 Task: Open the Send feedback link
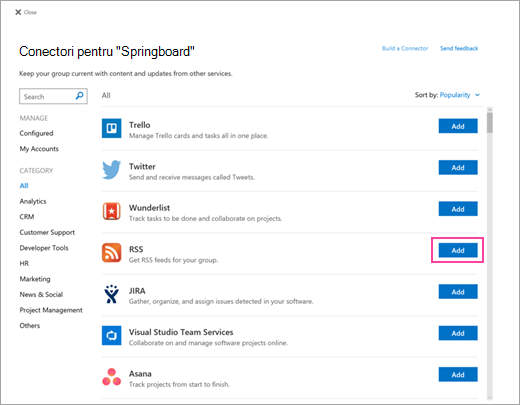(x=459, y=48)
